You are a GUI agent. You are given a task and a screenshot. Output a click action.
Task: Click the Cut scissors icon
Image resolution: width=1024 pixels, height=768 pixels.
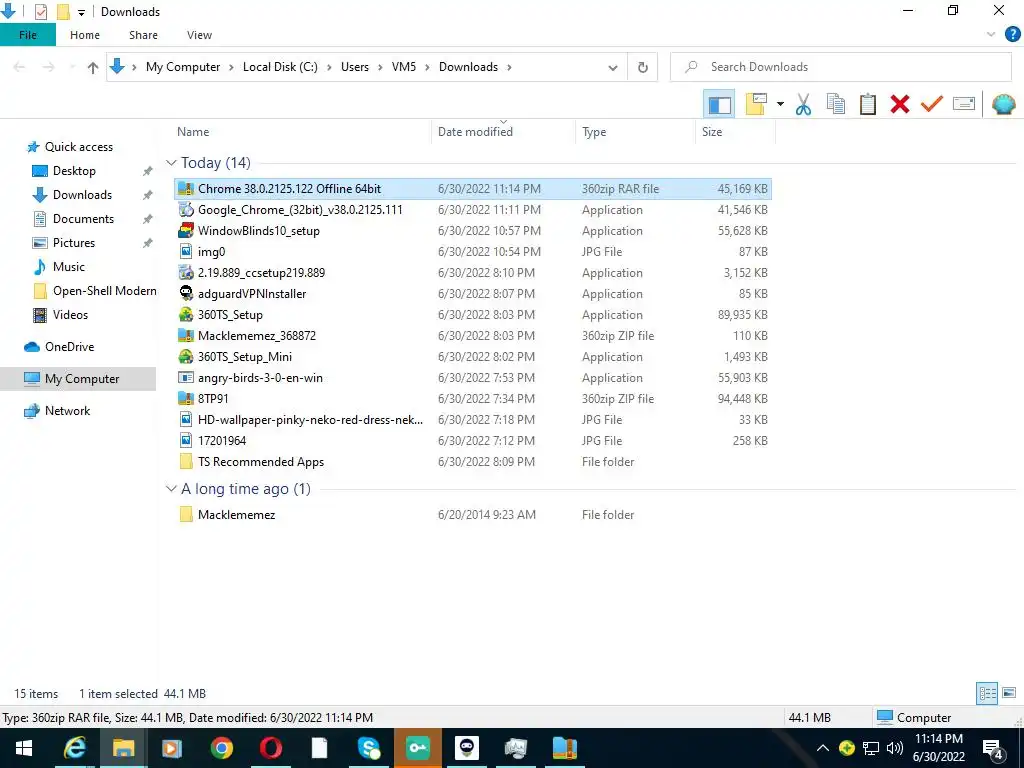(x=803, y=104)
